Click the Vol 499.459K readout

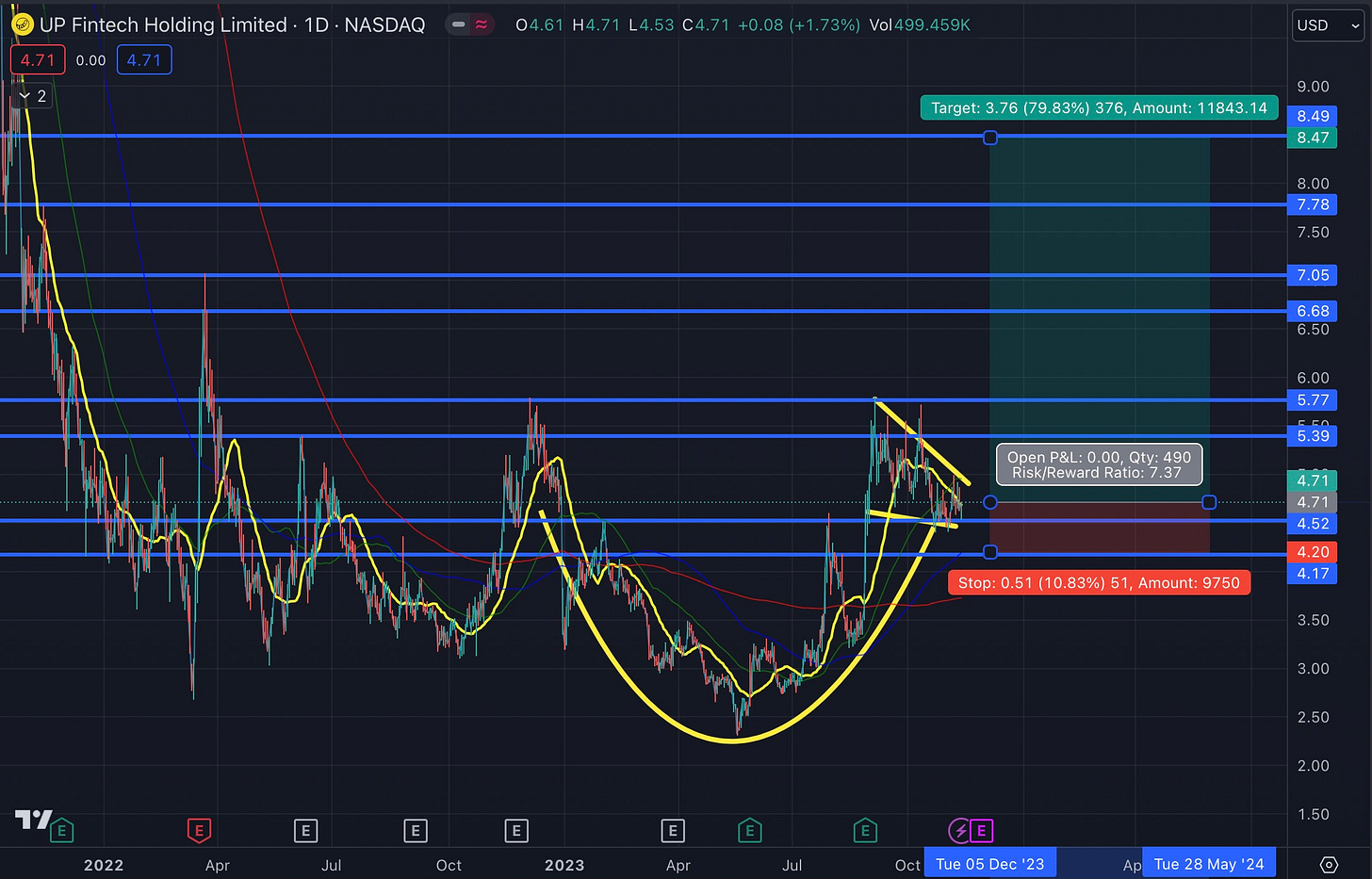coord(920,25)
